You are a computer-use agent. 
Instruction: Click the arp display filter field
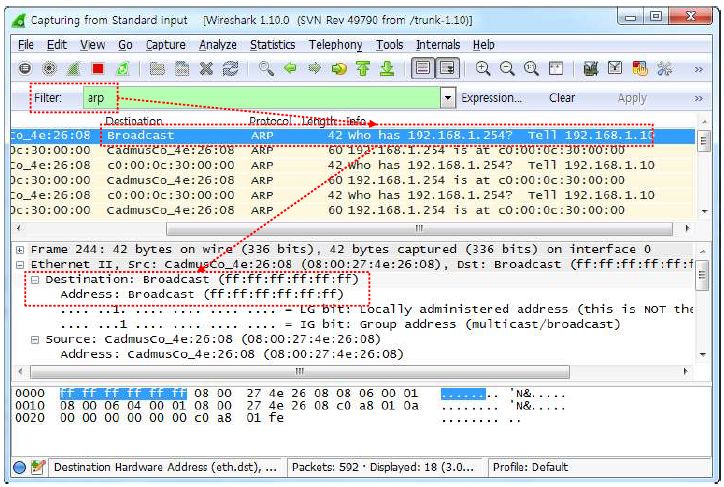click(x=261, y=98)
